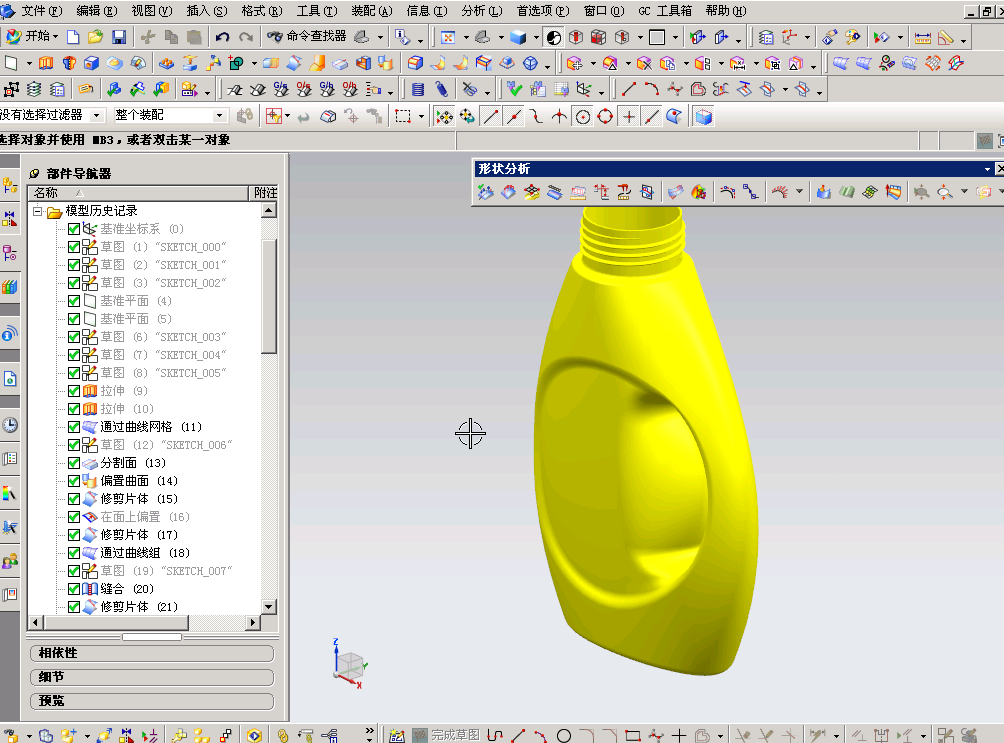Image resolution: width=1004 pixels, height=743 pixels.
Task: Collapse the 模型历史记录 tree node
Action: click(x=37, y=211)
